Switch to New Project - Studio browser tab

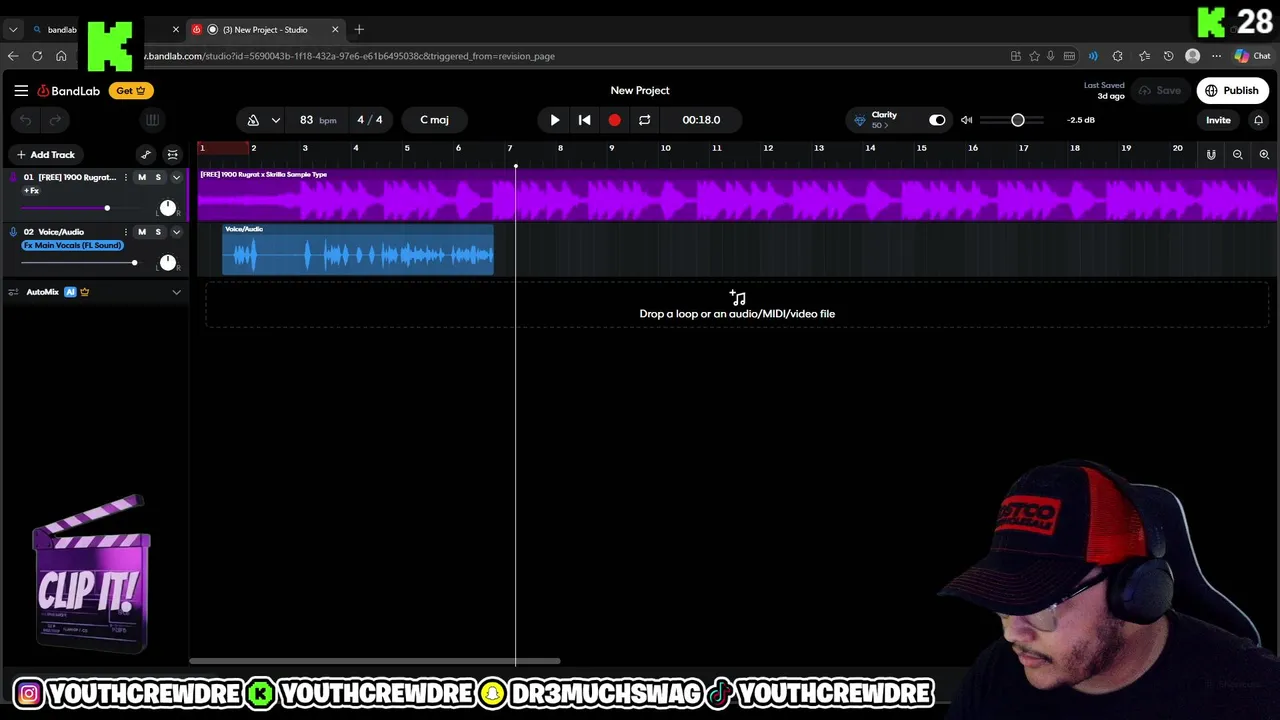tap(265, 30)
